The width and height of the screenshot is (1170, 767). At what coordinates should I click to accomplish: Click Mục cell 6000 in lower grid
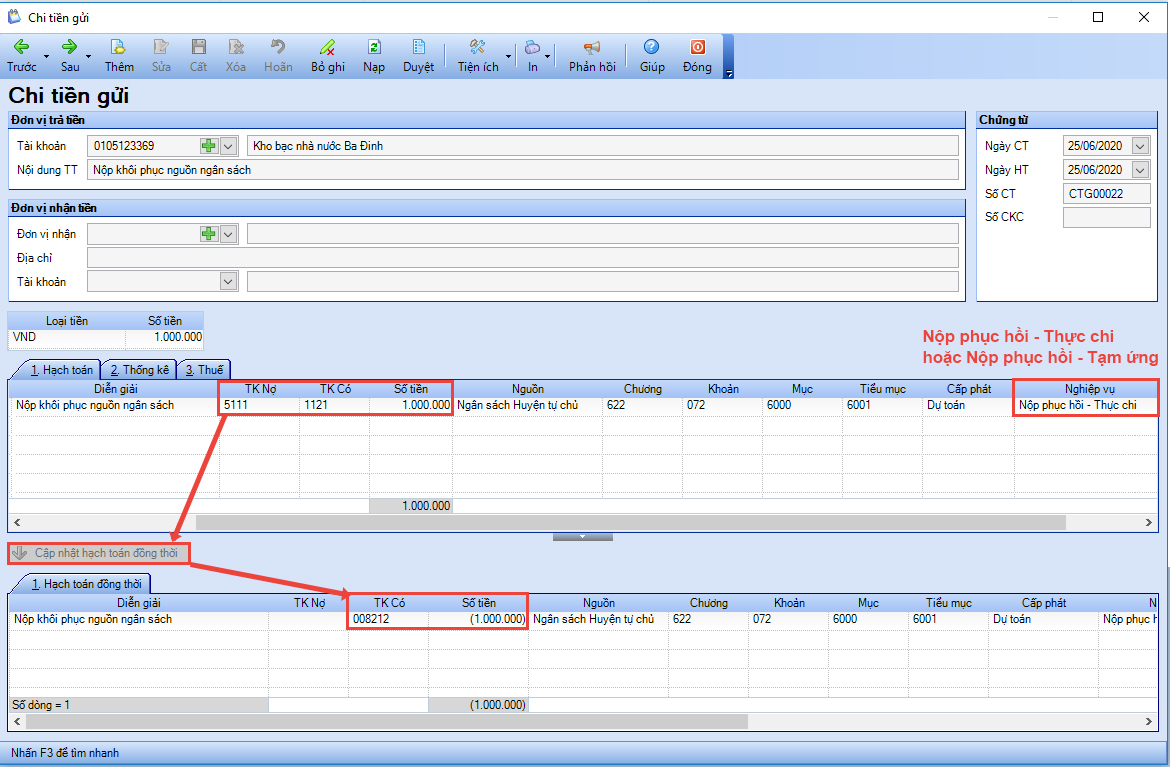868,619
